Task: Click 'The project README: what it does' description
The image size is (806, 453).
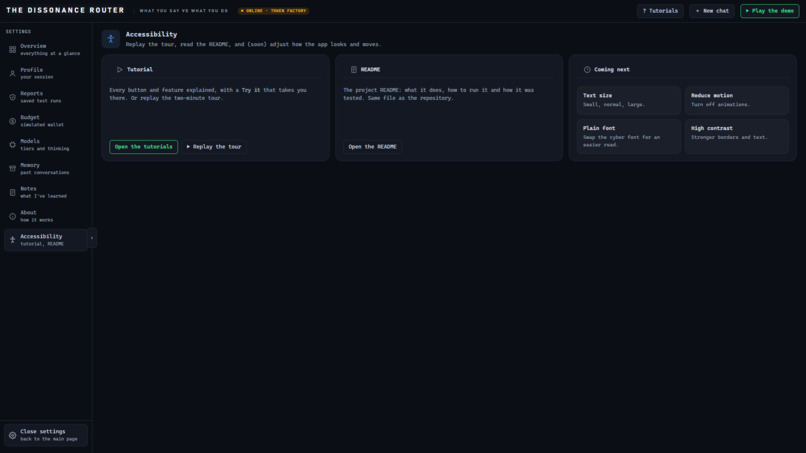Action: [x=438, y=94]
